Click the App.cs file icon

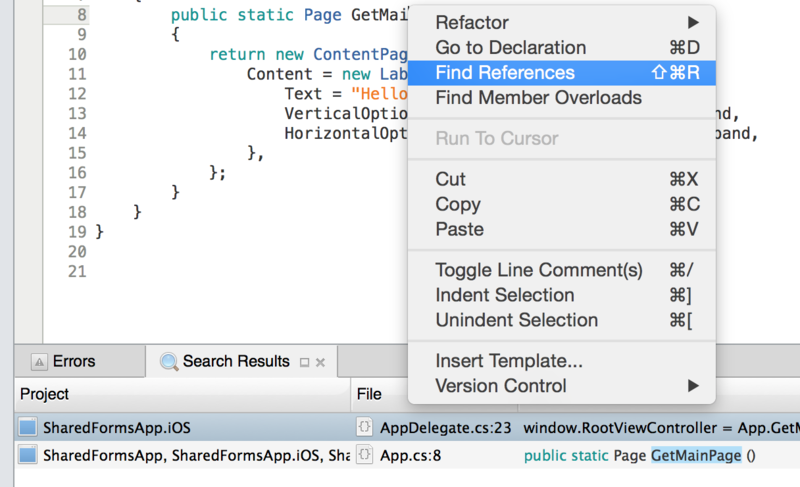coord(366,456)
